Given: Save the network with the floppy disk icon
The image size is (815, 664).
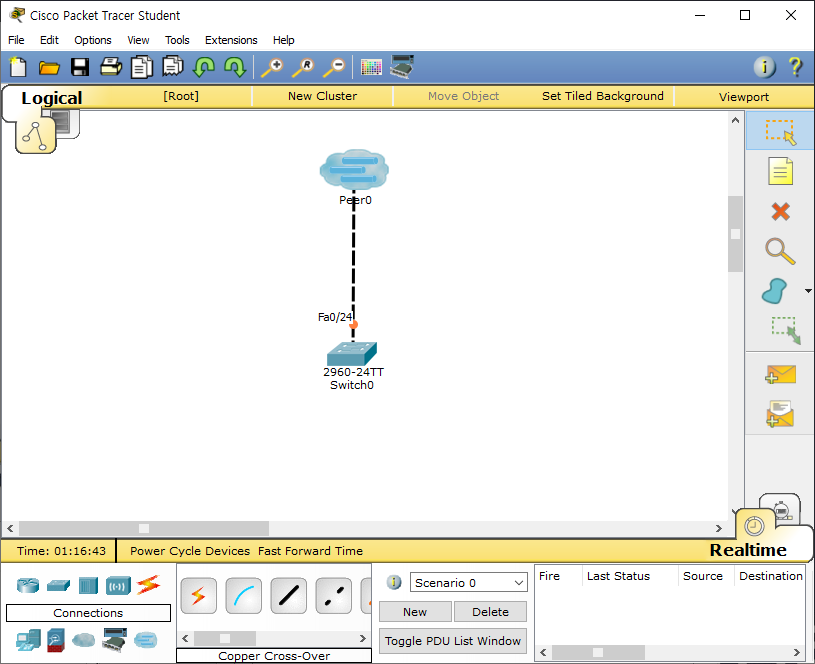Looking at the screenshot, I should coord(80,68).
